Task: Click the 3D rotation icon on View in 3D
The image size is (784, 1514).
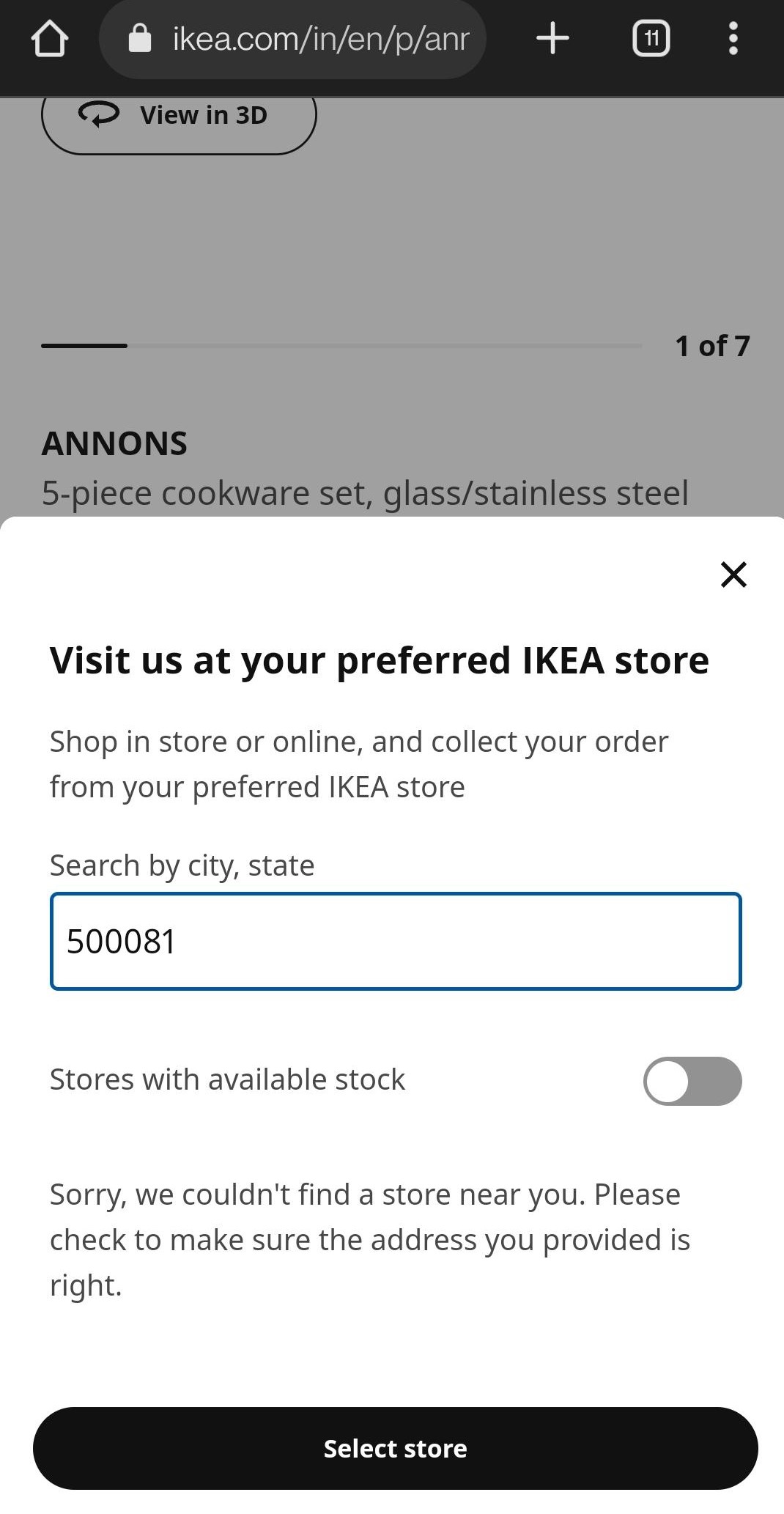Action: [x=100, y=114]
